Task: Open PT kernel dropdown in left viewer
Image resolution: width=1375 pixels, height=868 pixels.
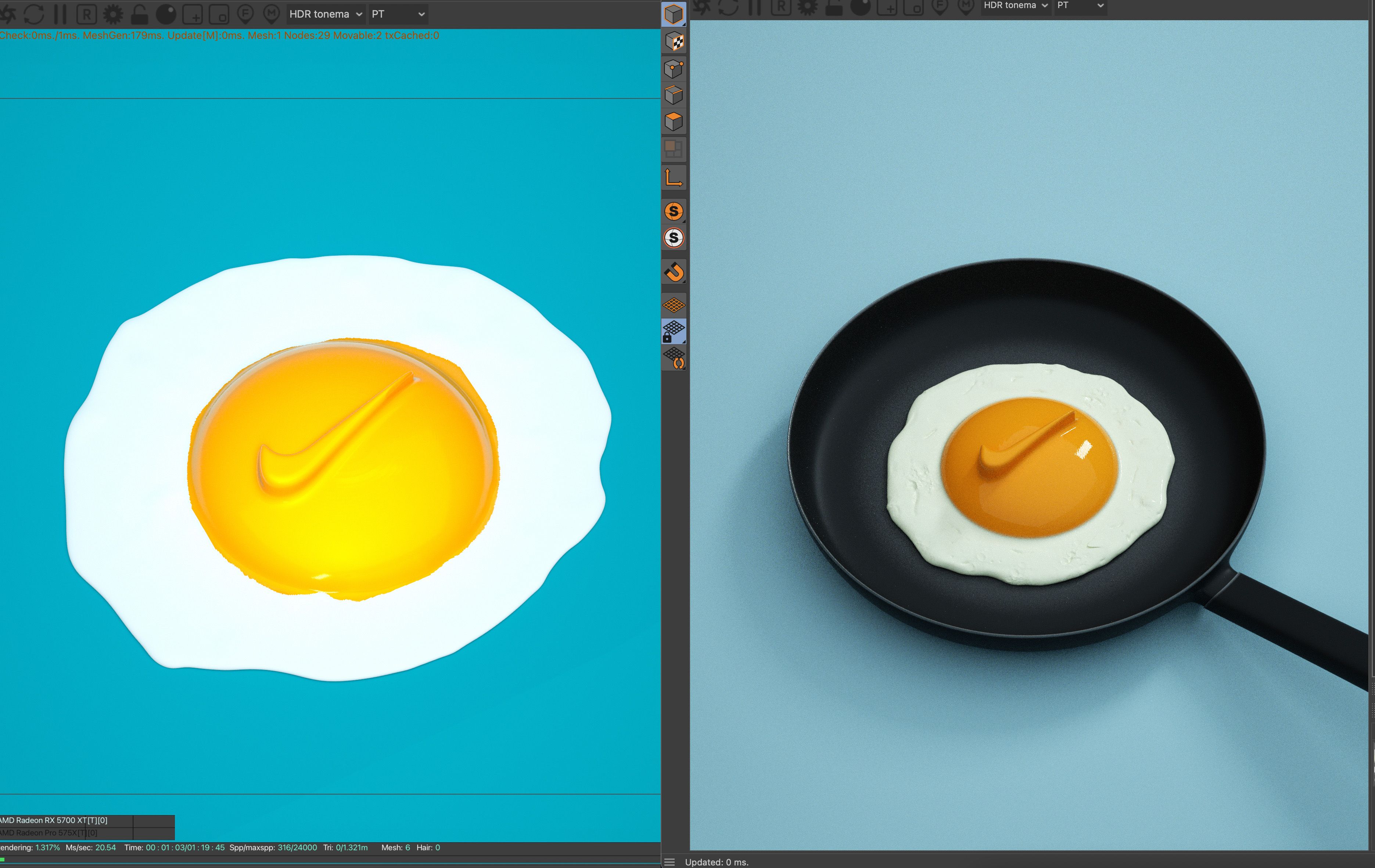Action: tap(398, 14)
